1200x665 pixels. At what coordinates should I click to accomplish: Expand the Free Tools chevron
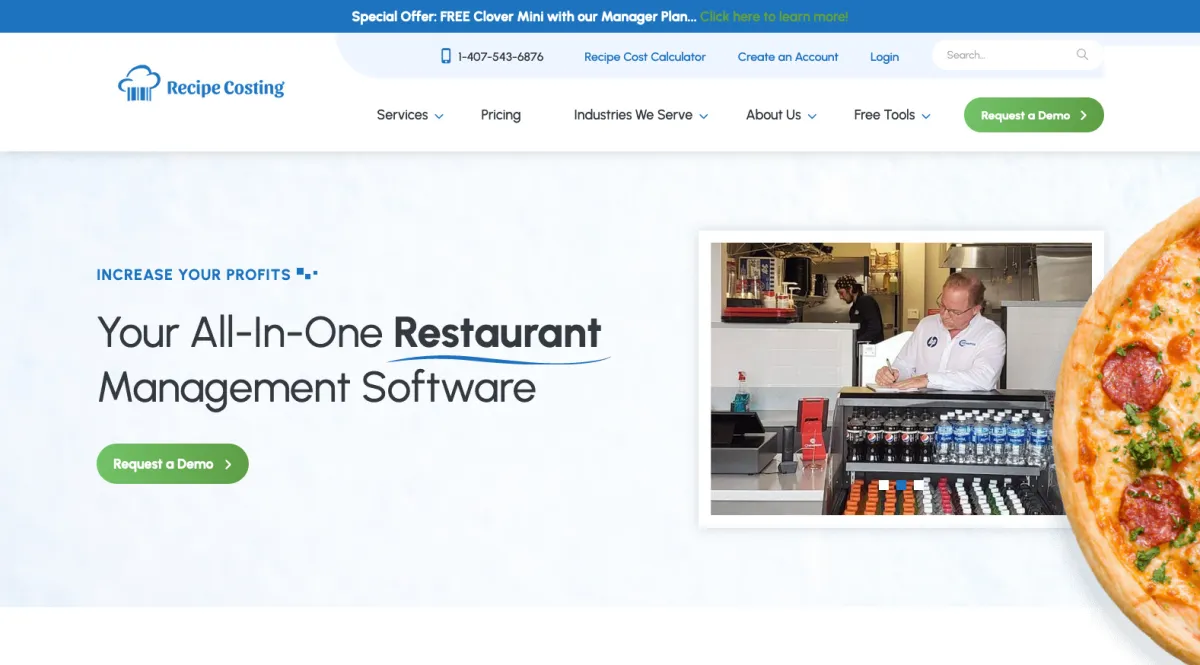926,116
